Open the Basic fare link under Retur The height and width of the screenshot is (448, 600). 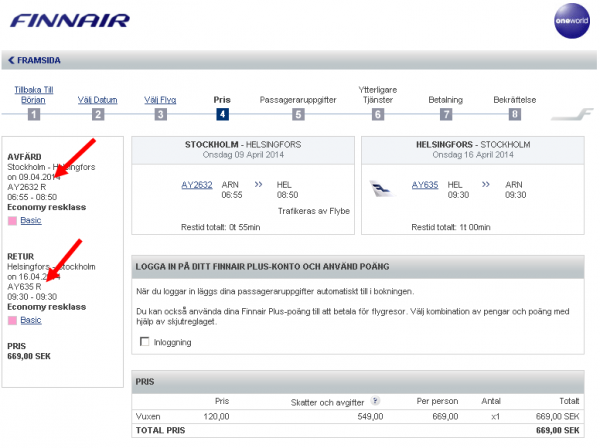coord(31,320)
